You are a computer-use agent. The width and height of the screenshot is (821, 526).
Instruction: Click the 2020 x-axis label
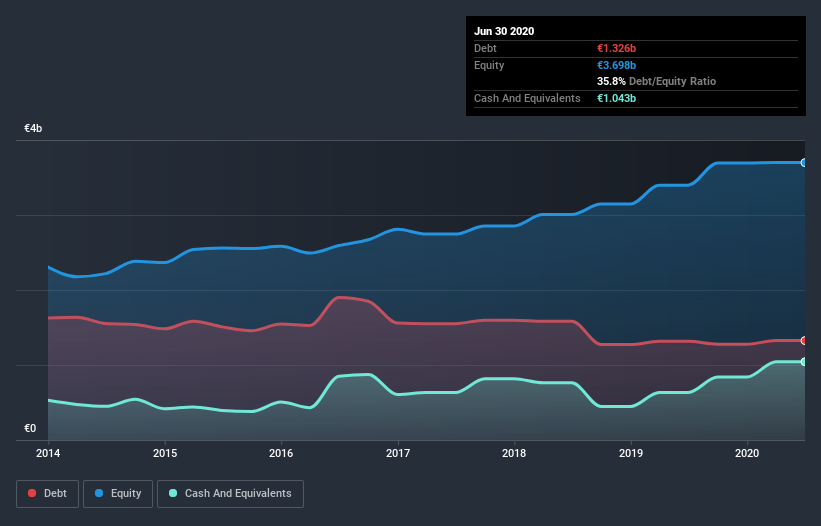coord(747,453)
